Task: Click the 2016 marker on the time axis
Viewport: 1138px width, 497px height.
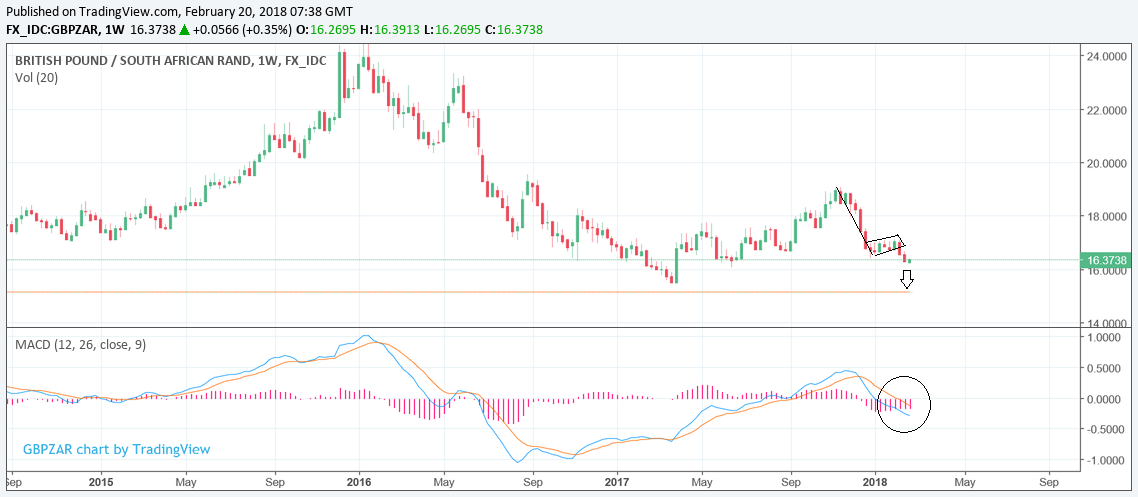Action: click(359, 481)
